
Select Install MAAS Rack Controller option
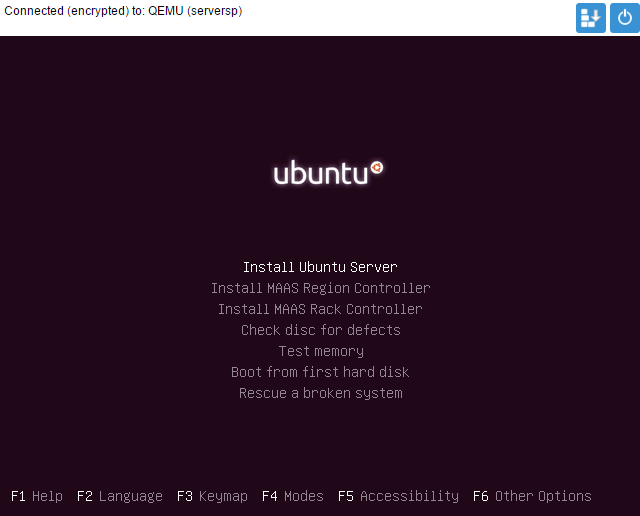tap(320, 309)
